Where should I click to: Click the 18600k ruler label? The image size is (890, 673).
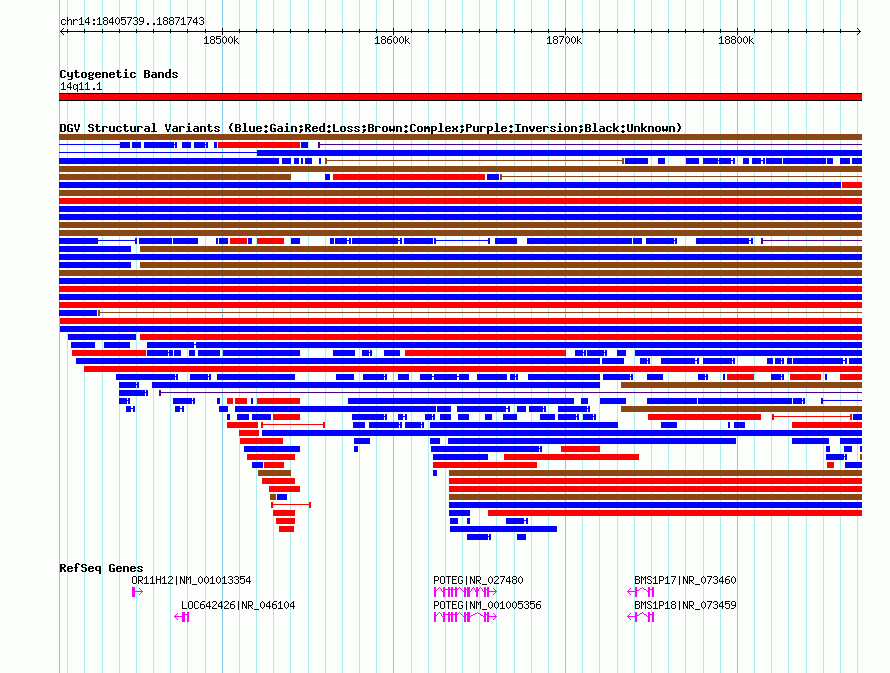[x=392, y=40]
